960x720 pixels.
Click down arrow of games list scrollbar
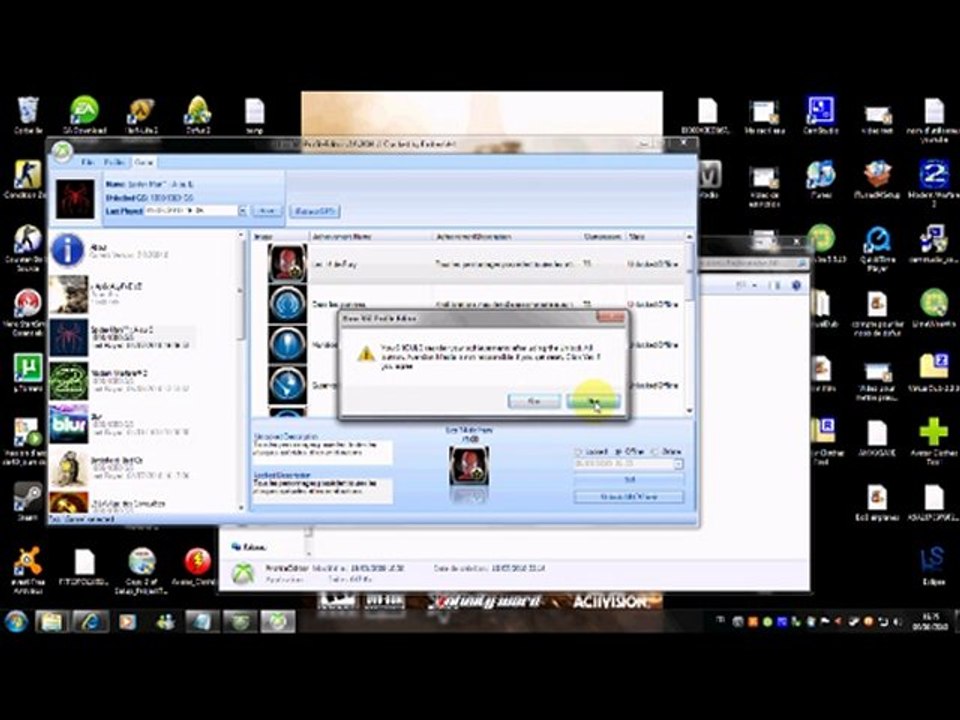click(x=241, y=508)
